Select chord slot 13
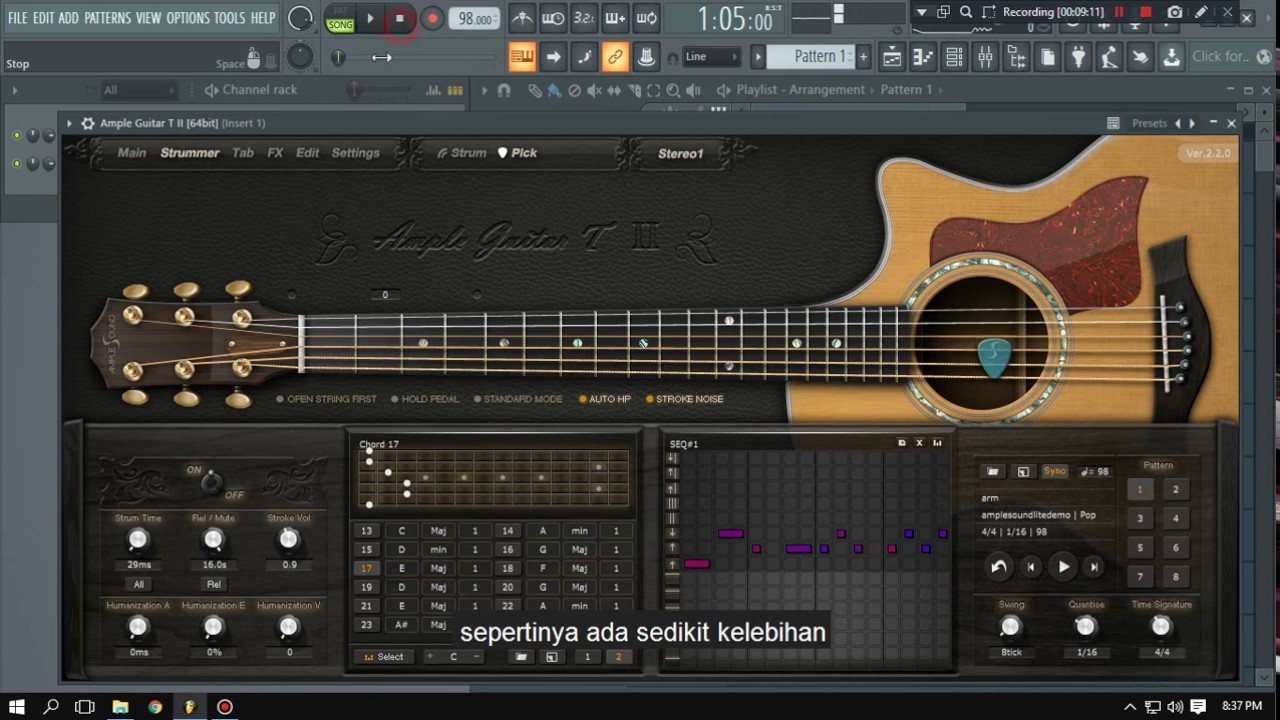The height and width of the screenshot is (720, 1280). [x=366, y=531]
